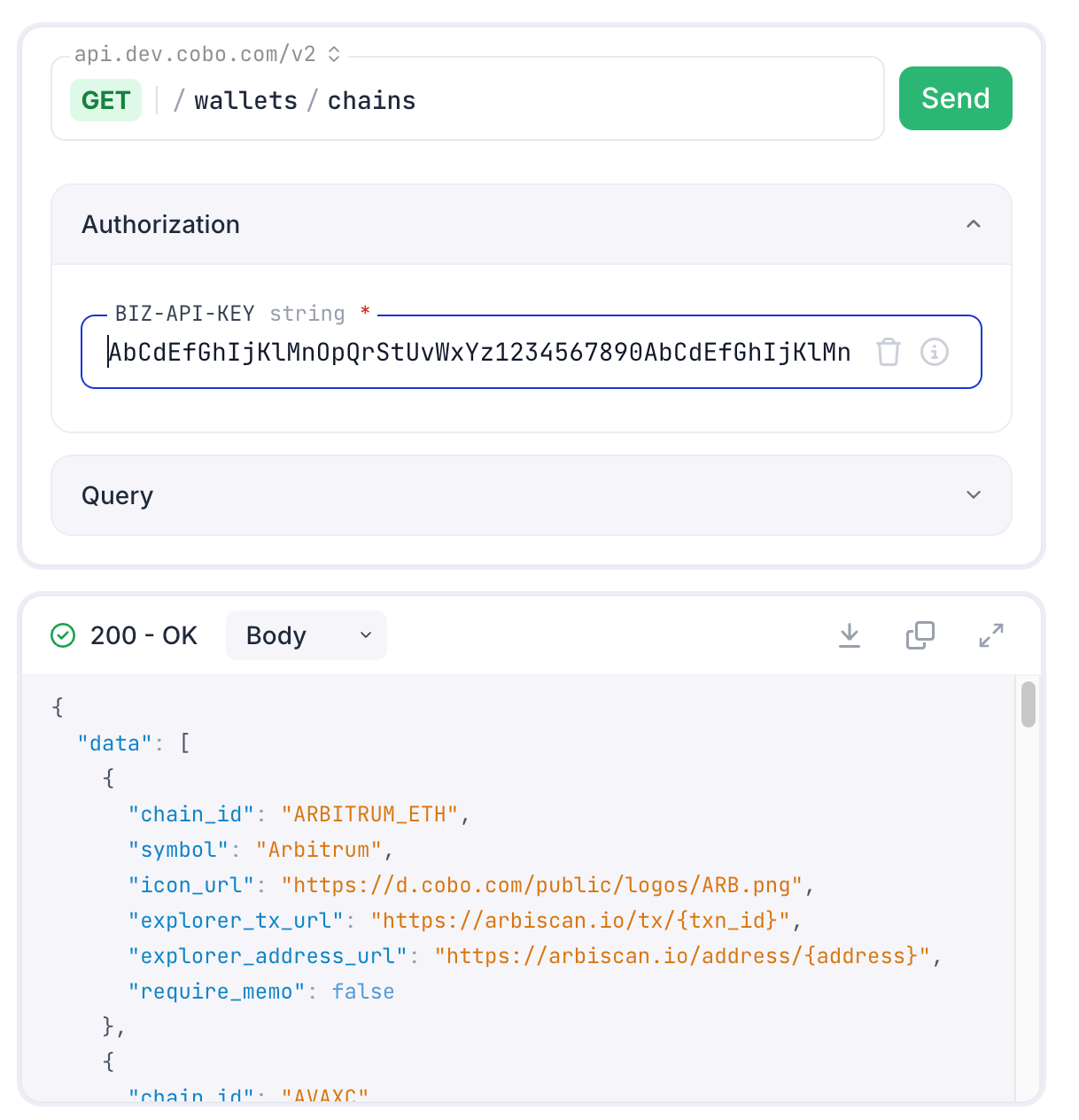This screenshot has height=1120, width=1079.
Task: Click the "chain_id" key for ARBITRUM_ETH
Action: 191,814
